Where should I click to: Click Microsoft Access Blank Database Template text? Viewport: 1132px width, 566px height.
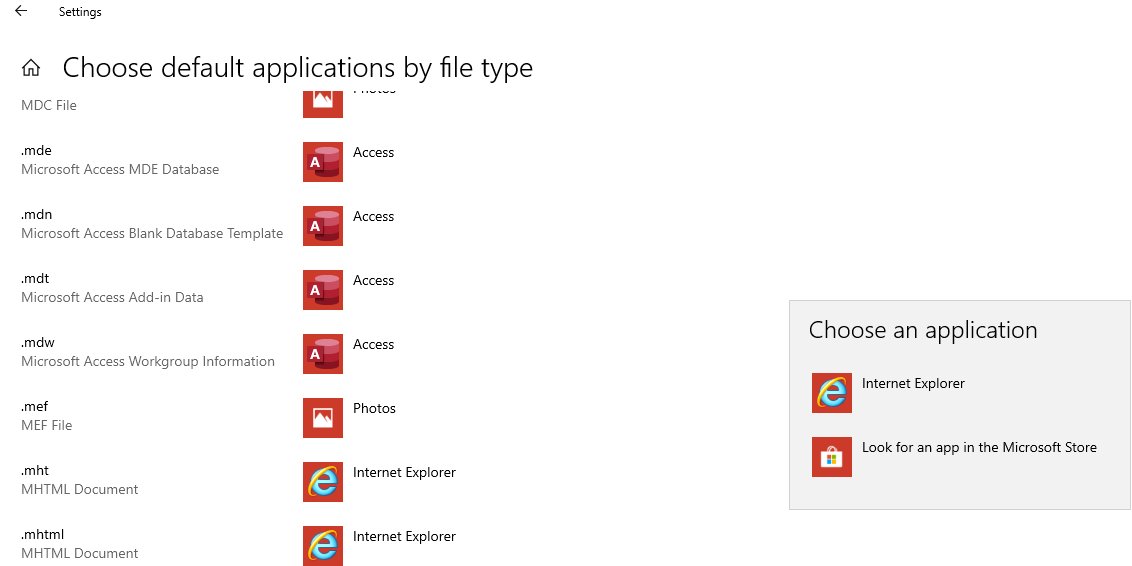tap(152, 234)
